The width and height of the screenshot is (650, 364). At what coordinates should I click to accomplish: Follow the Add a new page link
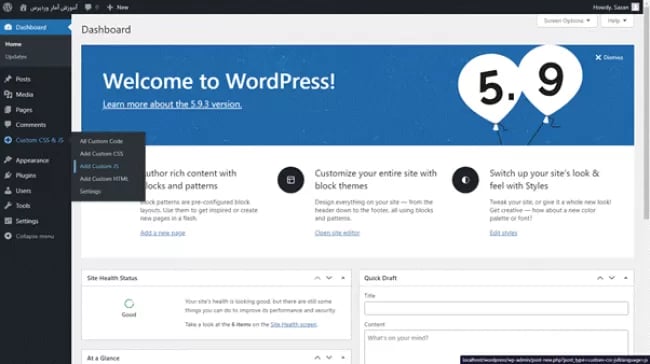click(x=162, y=233)
